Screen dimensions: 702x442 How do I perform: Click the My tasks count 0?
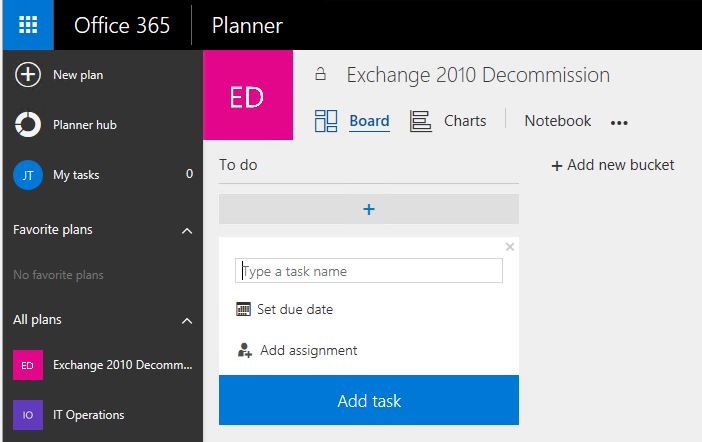coord(189,174)
